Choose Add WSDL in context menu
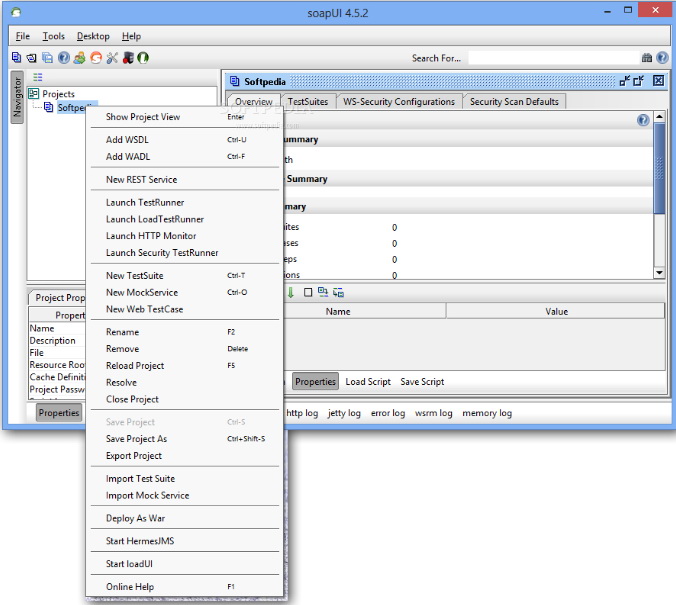The height and width of the screenshot is (605, 676). pyautogui.click(x=185, y=140)
